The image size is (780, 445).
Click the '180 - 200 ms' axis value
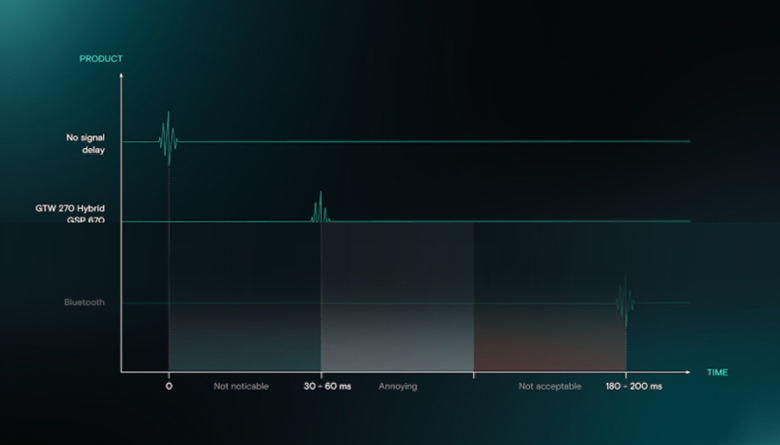634,386
